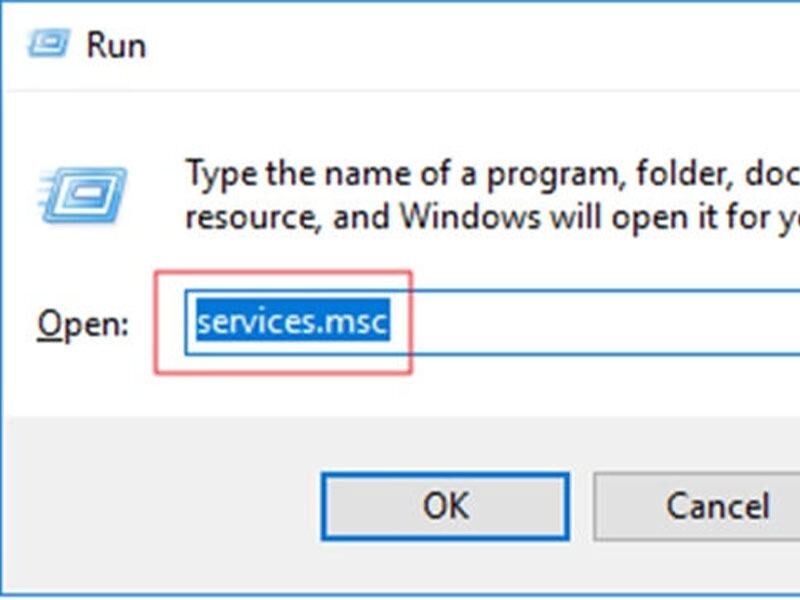Screen dimensions: 800x600
Task: Click the small Run icon in title bar
Action: (x=48, y=43)
